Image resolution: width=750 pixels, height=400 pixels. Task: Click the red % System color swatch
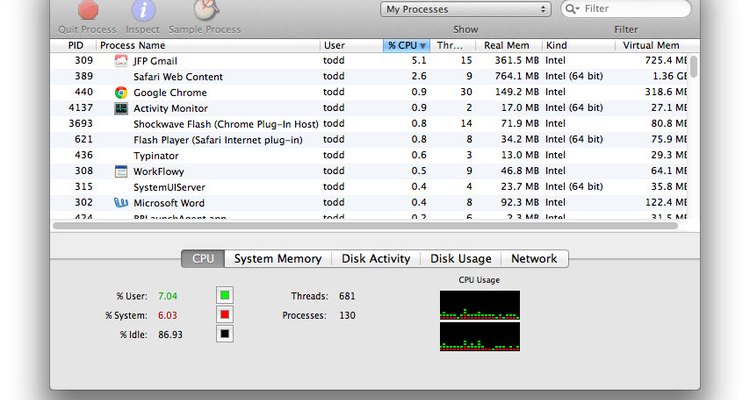click(225, 315)
